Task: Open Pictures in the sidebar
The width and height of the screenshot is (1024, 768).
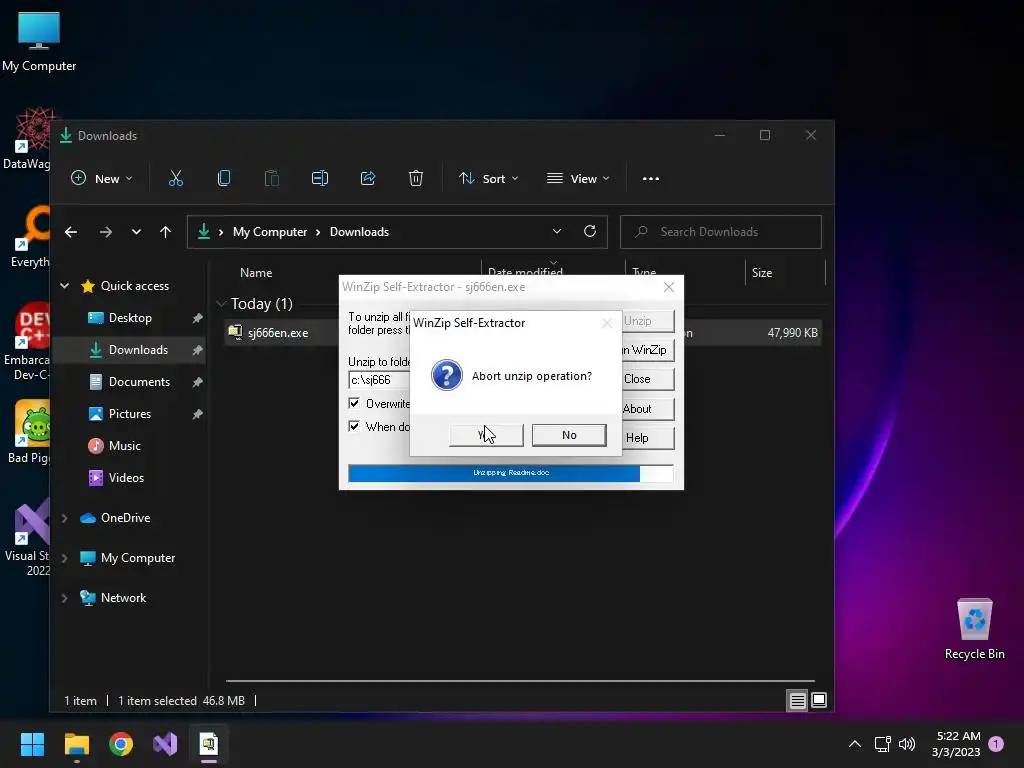Action: pos(129,414)
